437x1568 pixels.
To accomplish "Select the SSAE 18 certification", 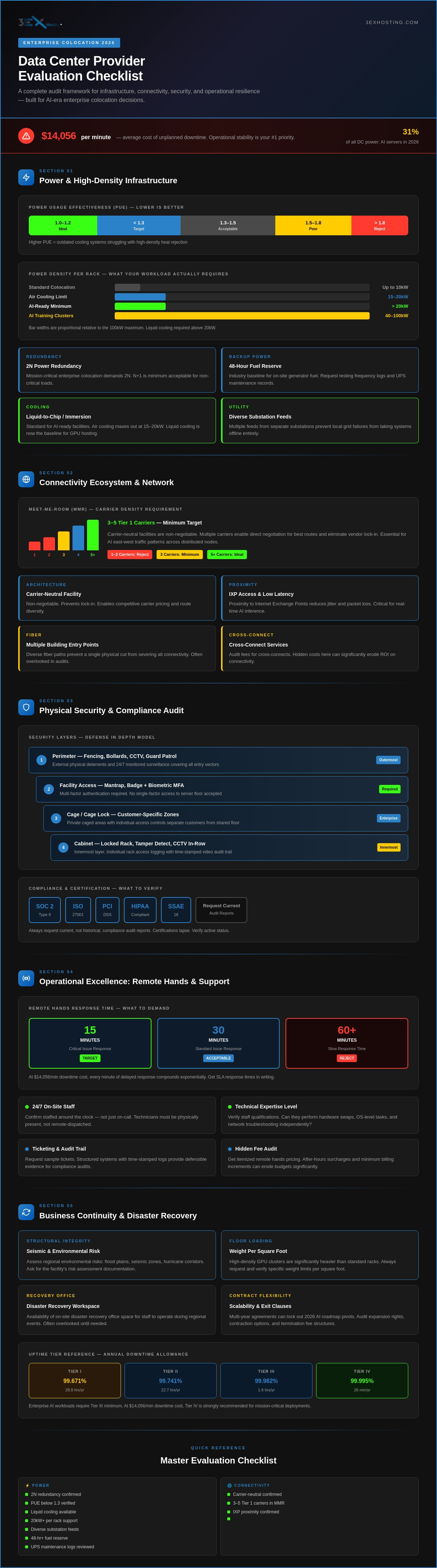I will point(176,910).
